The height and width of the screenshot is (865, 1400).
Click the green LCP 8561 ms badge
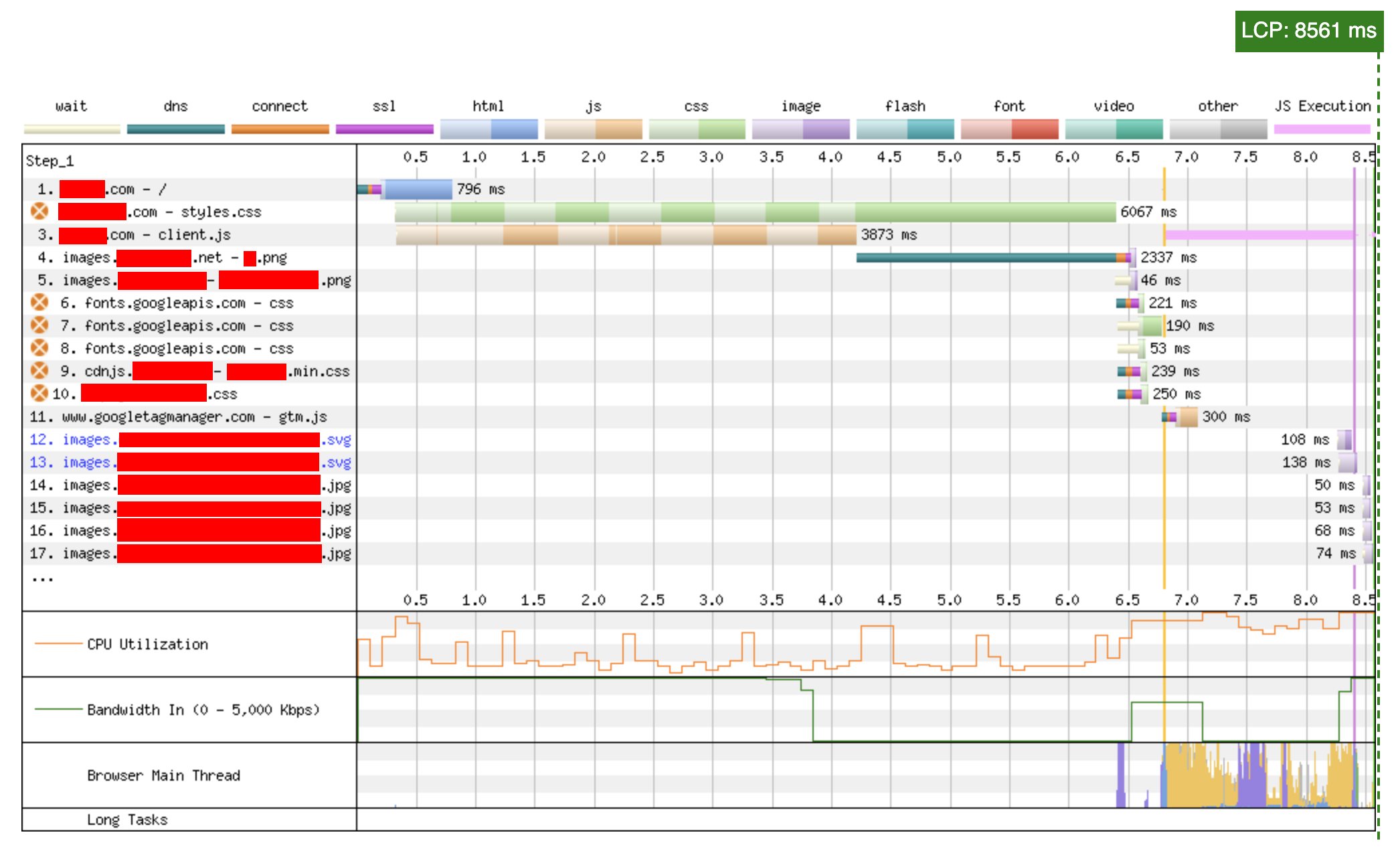(1308, 30)
